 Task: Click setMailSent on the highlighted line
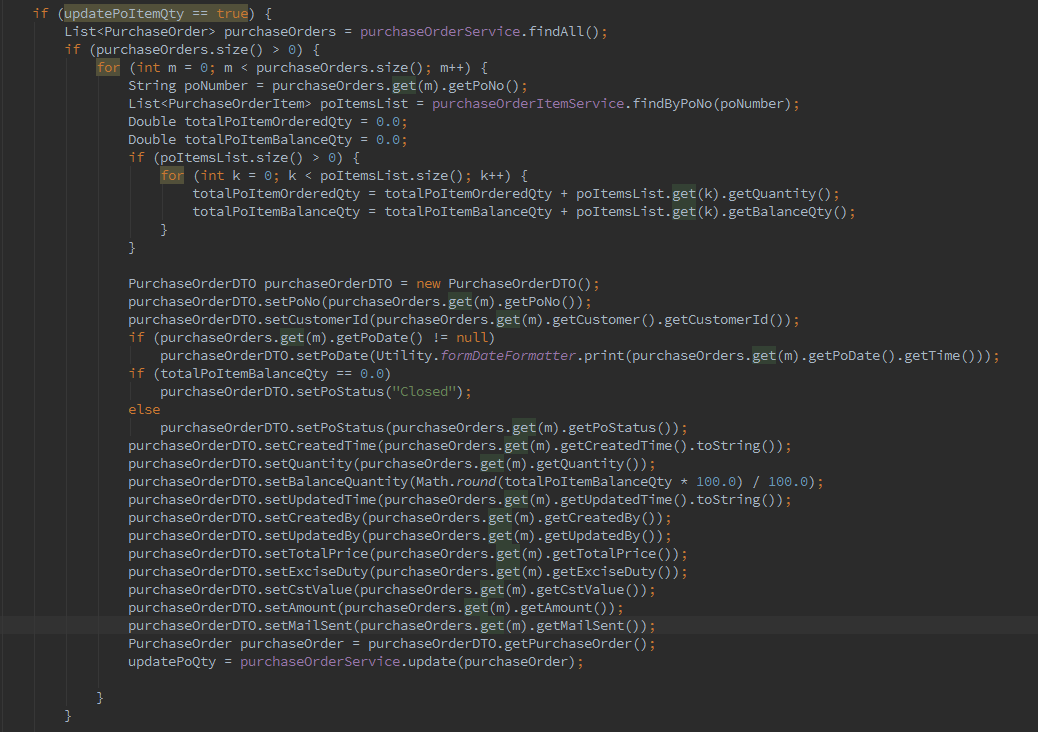click(308, 625)
